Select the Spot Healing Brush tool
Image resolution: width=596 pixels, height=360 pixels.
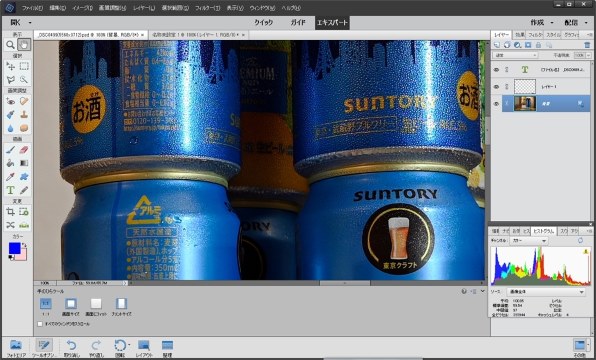pos(24,101)
